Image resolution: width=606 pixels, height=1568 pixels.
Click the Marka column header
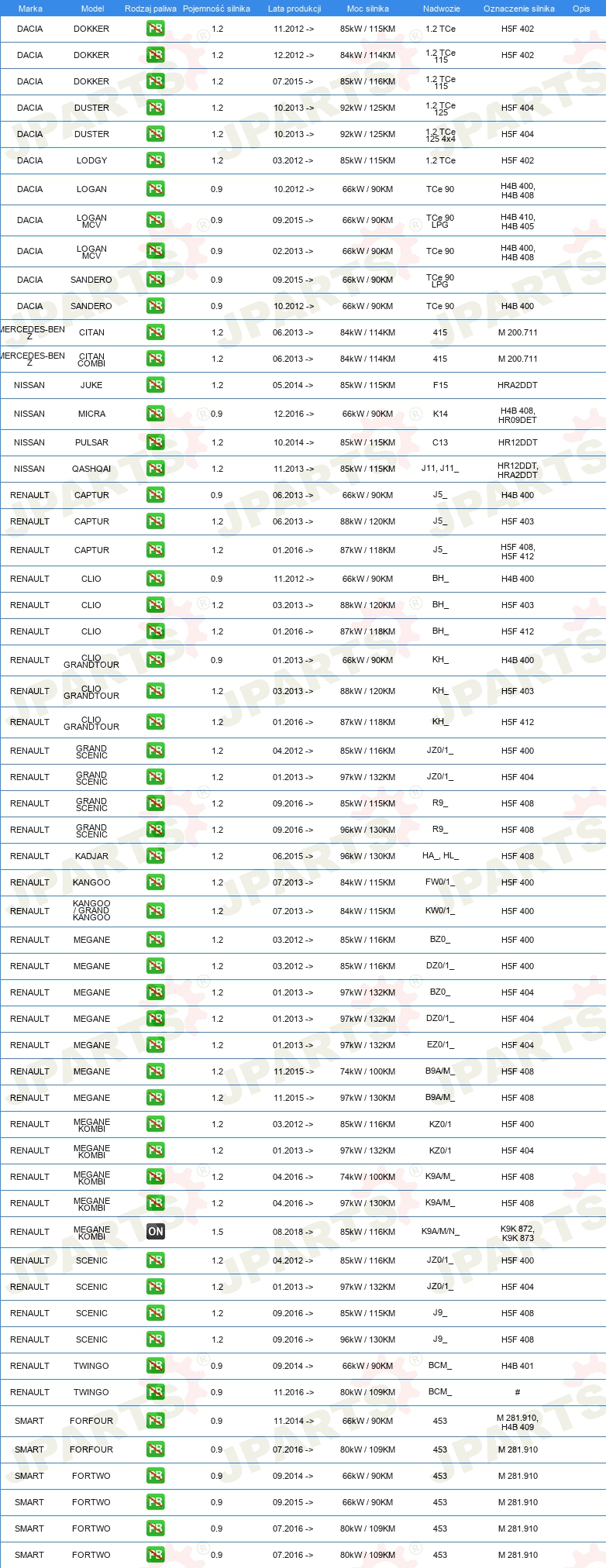point(30,9)
